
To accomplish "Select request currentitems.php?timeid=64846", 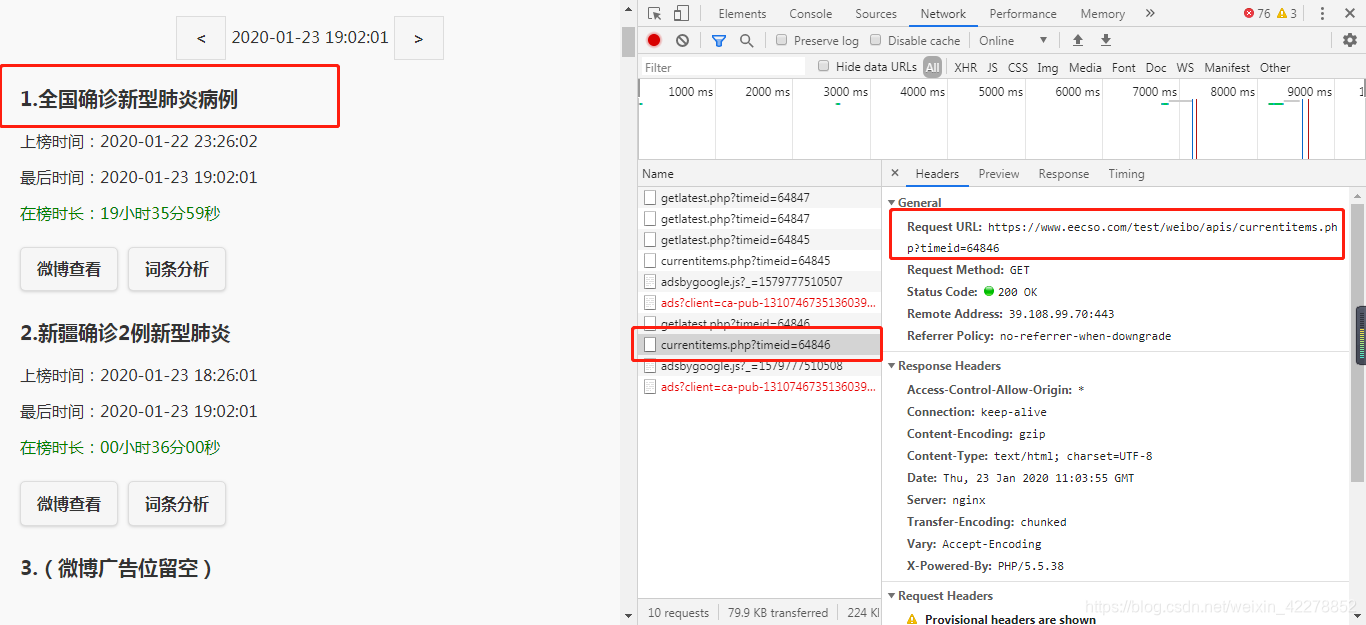I will point(759,345).
